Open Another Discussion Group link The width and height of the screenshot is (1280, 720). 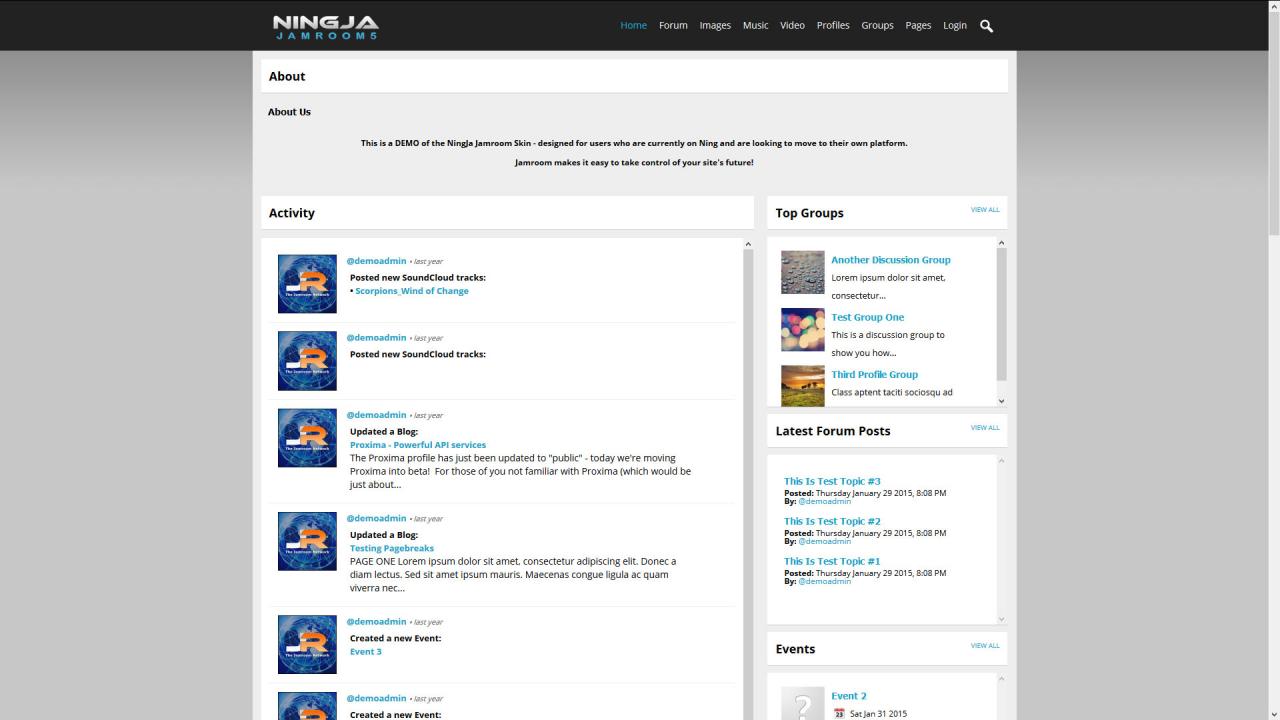[x=891, y=260]
